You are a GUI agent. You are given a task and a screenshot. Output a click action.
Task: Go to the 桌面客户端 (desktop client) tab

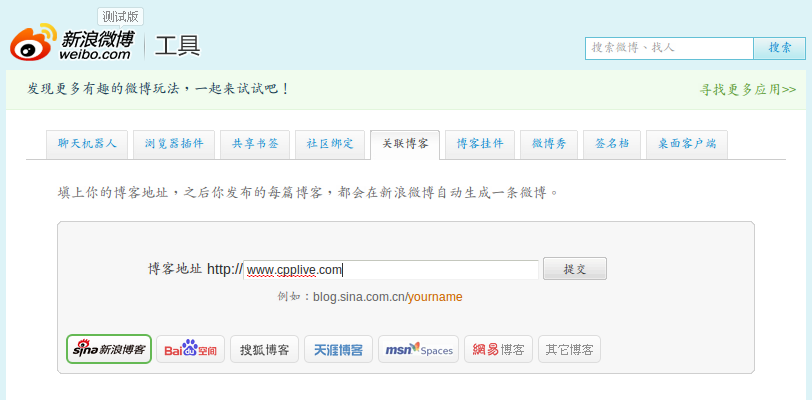point(687,144)
